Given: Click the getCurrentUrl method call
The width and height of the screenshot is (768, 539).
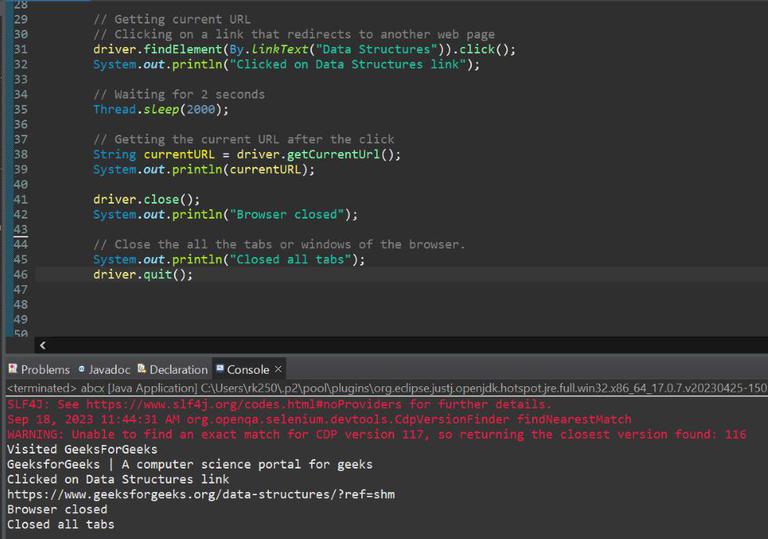Looking at the screenshot, I should pos(333,154).
